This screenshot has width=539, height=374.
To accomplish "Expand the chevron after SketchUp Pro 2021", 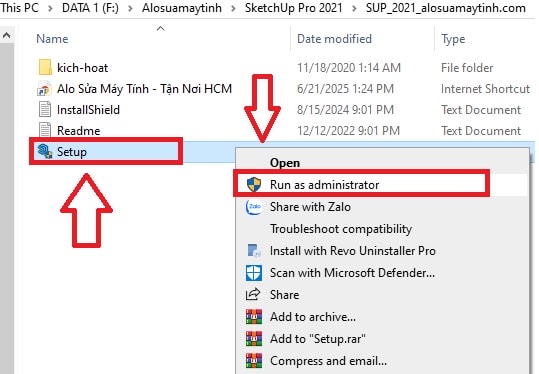I will [x=354, y=8].
